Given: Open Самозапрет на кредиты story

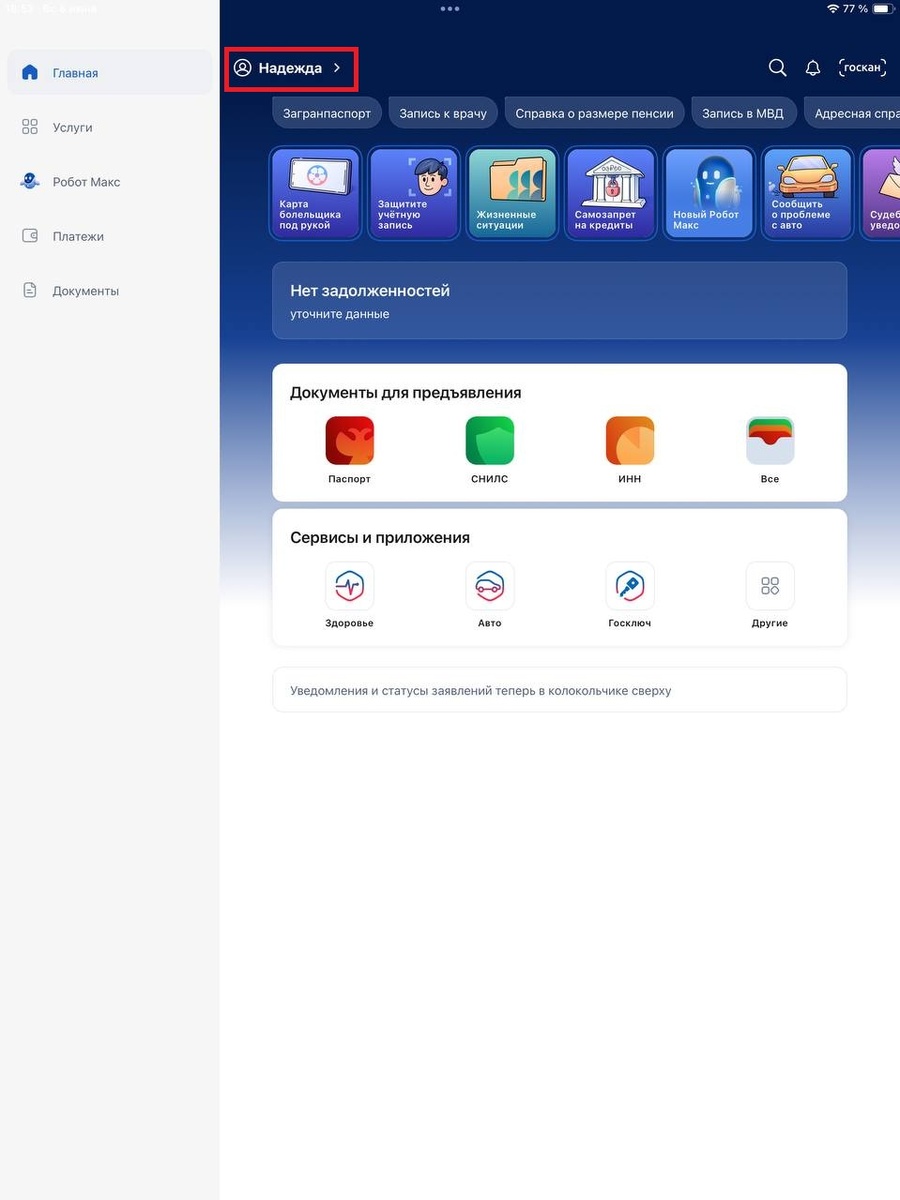Looking at the screenshot, I should 611,193.
